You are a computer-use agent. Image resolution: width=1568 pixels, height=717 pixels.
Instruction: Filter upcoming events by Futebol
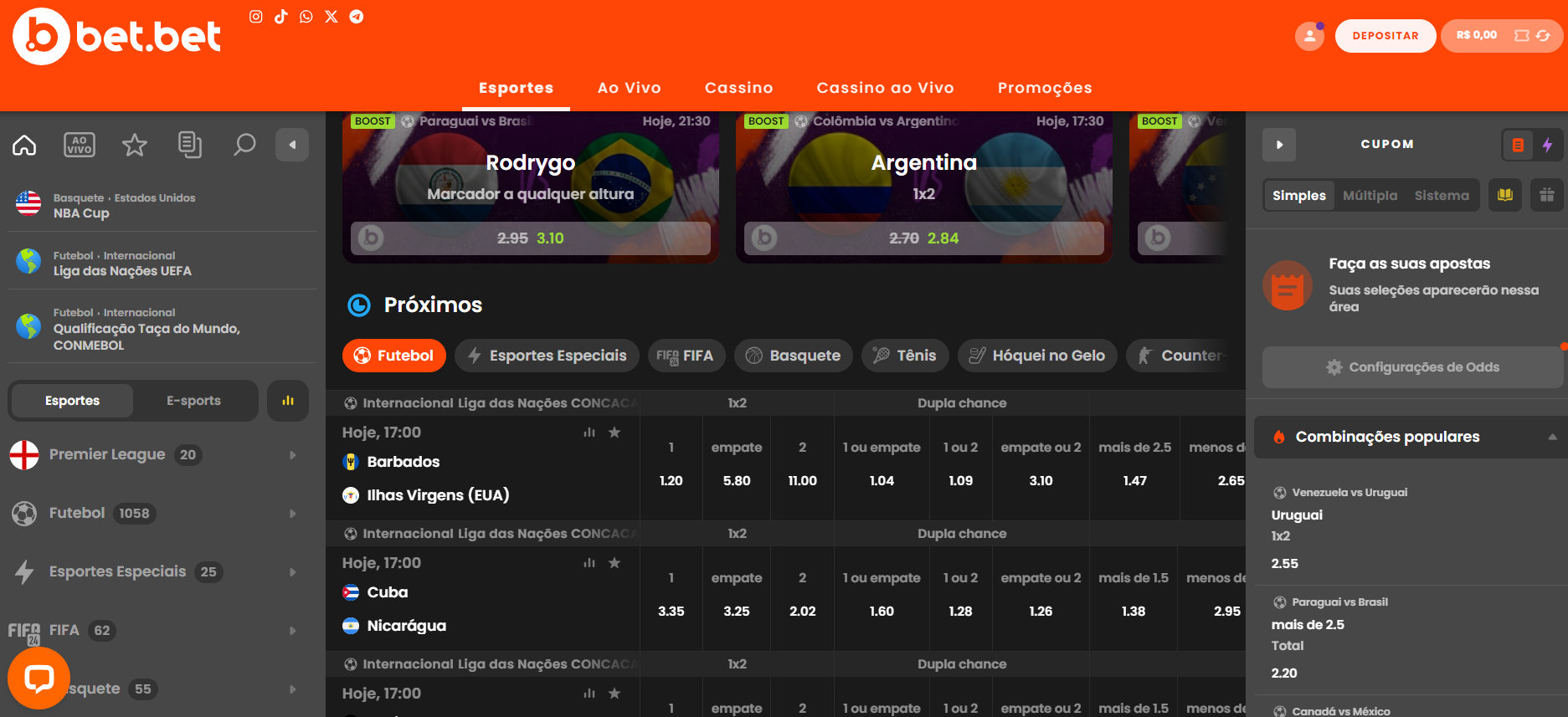(x=394, y=356)
